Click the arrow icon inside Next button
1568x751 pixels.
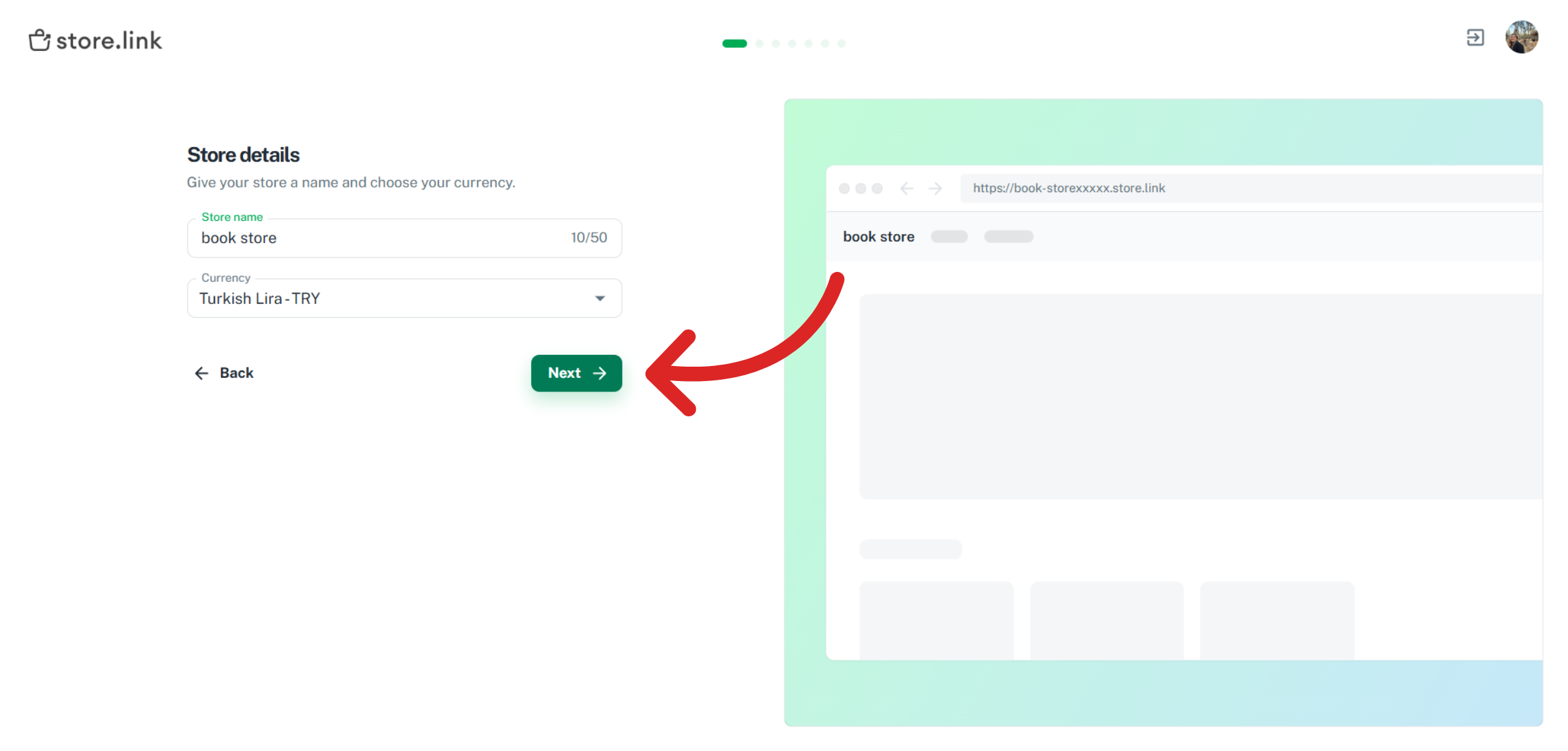tap(599, 373)
